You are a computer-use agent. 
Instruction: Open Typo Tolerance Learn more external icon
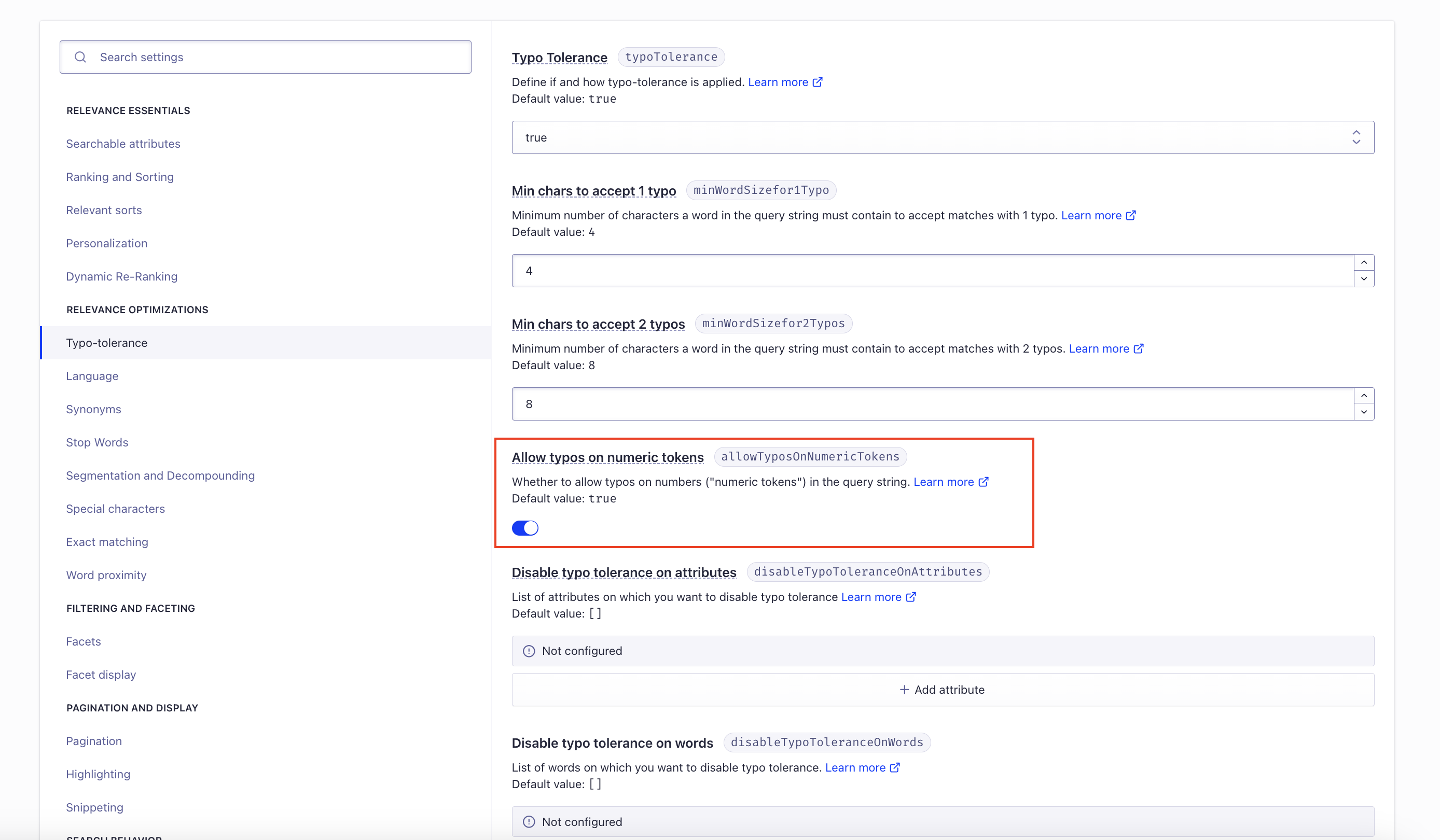point(818,82)
